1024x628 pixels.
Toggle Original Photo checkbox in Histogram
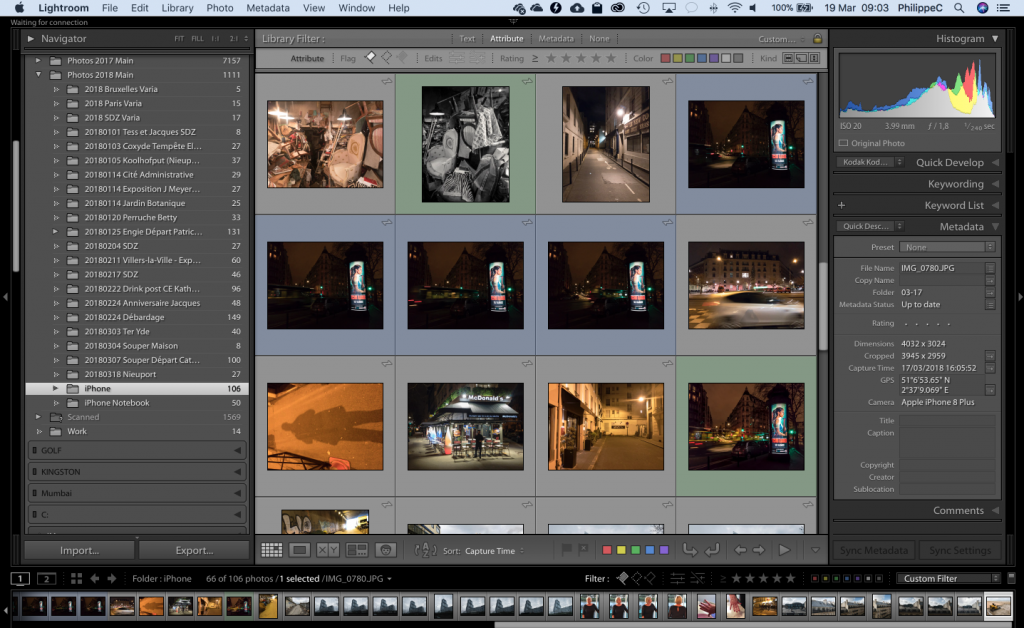coord(843,143)
